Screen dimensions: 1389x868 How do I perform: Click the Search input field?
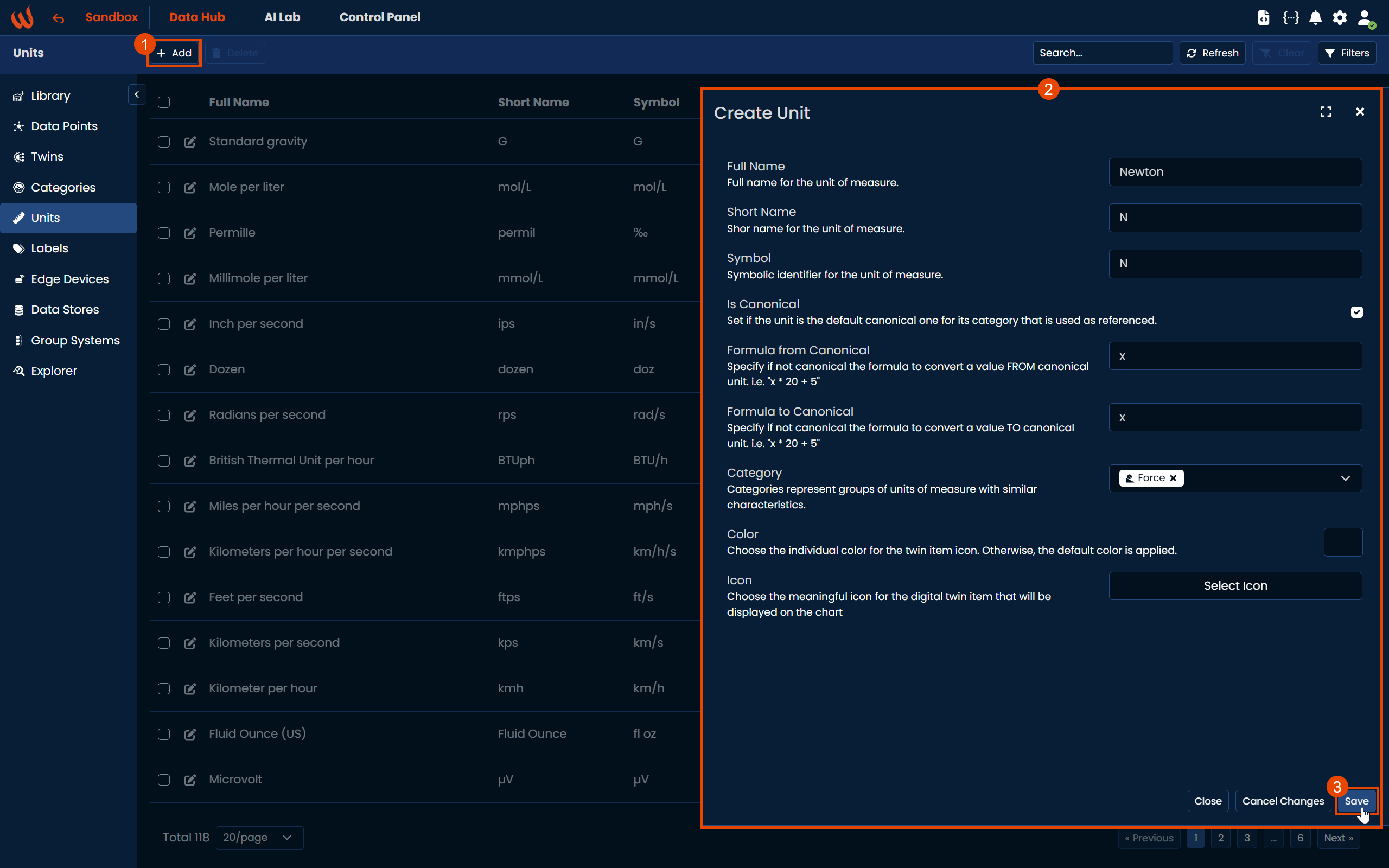(1102, 53)
